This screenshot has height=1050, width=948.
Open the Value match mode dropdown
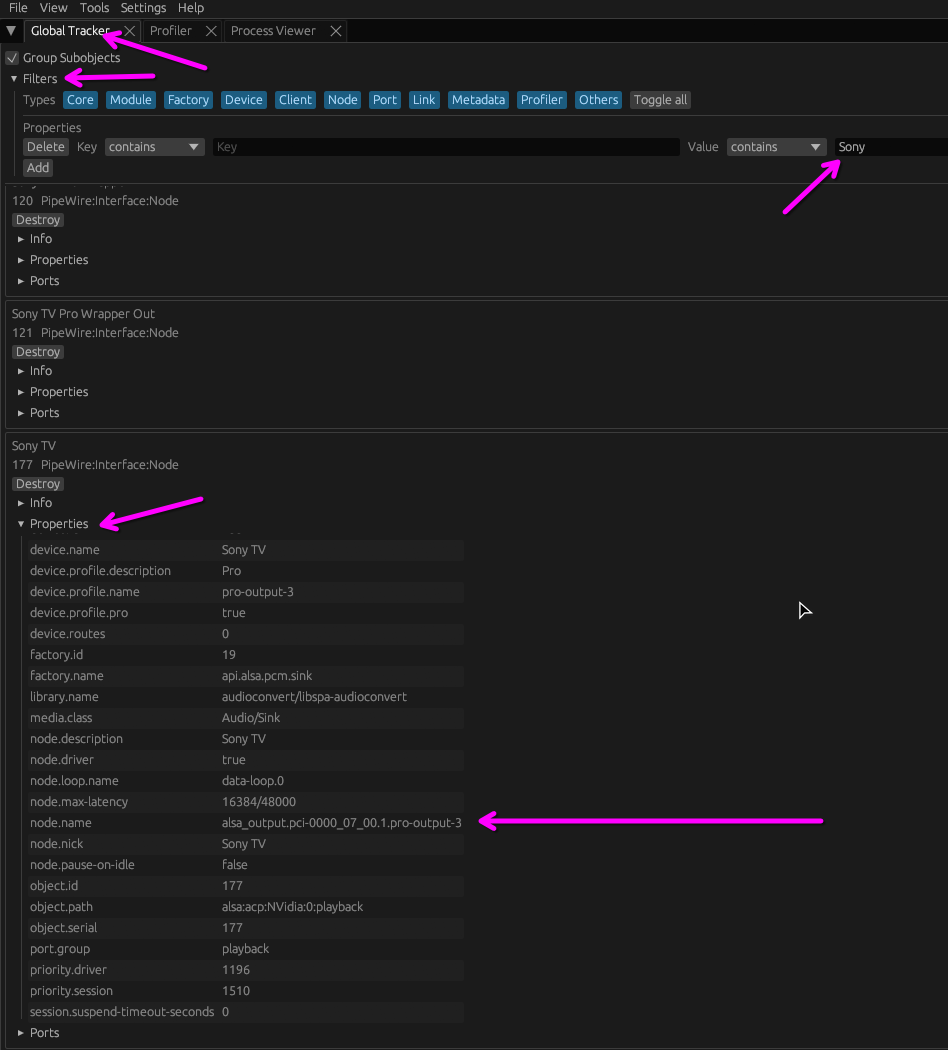tap(776, 147)
